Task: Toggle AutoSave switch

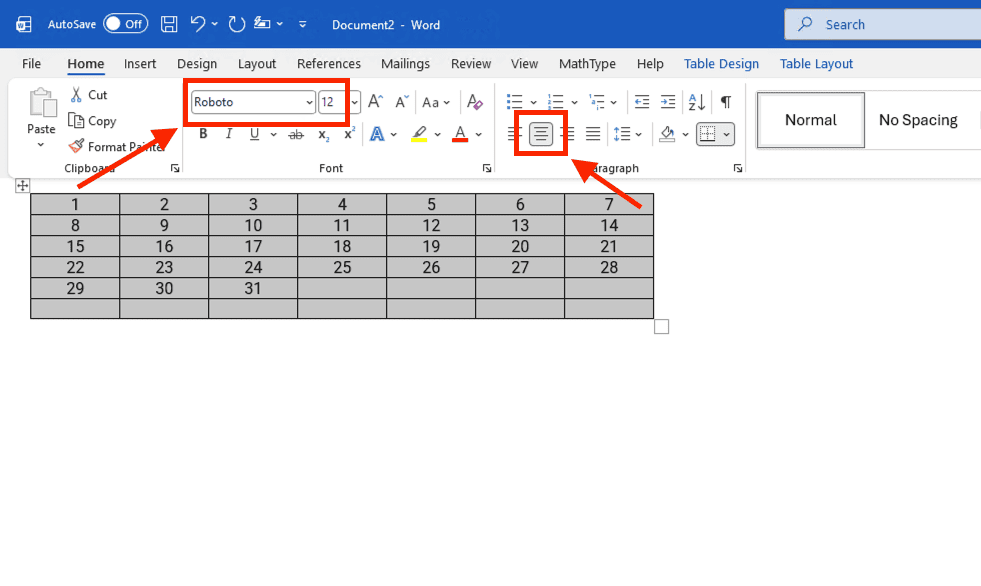Action: coord(125,24)
